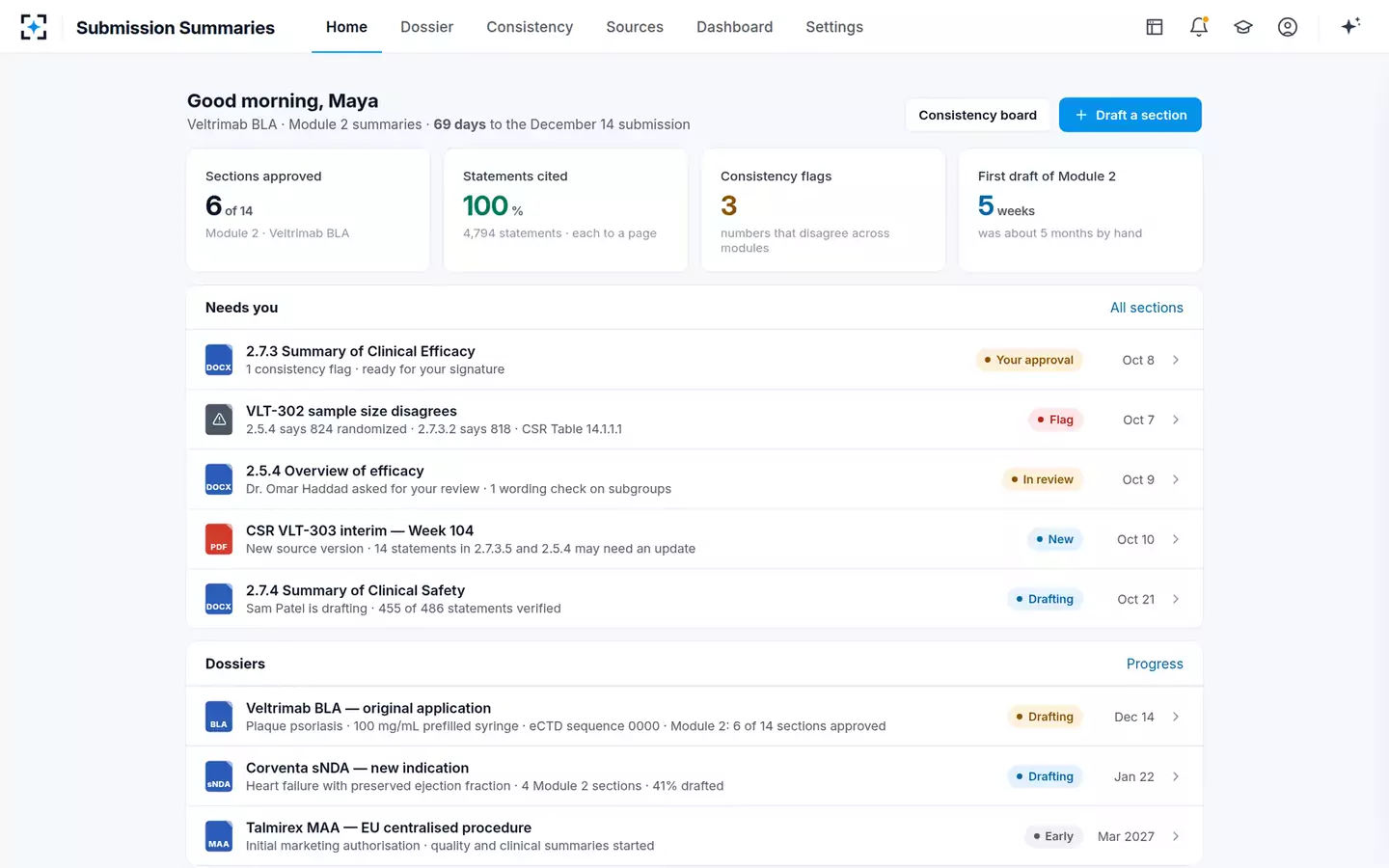Expand Veltrimab BLA dossier chevron
This screenshot has width=1389, height=868.
tap(1176, 717)
